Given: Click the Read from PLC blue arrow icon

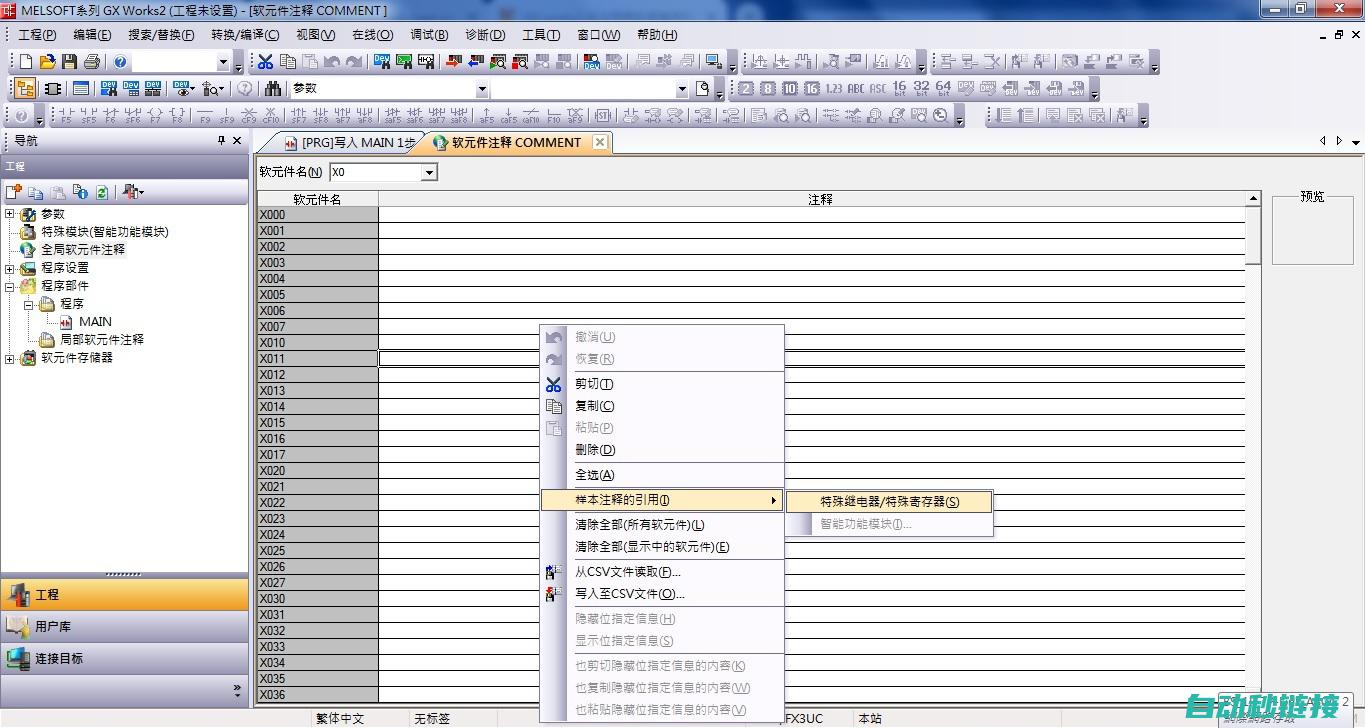Looking at the screenshot, I should 476,62.
